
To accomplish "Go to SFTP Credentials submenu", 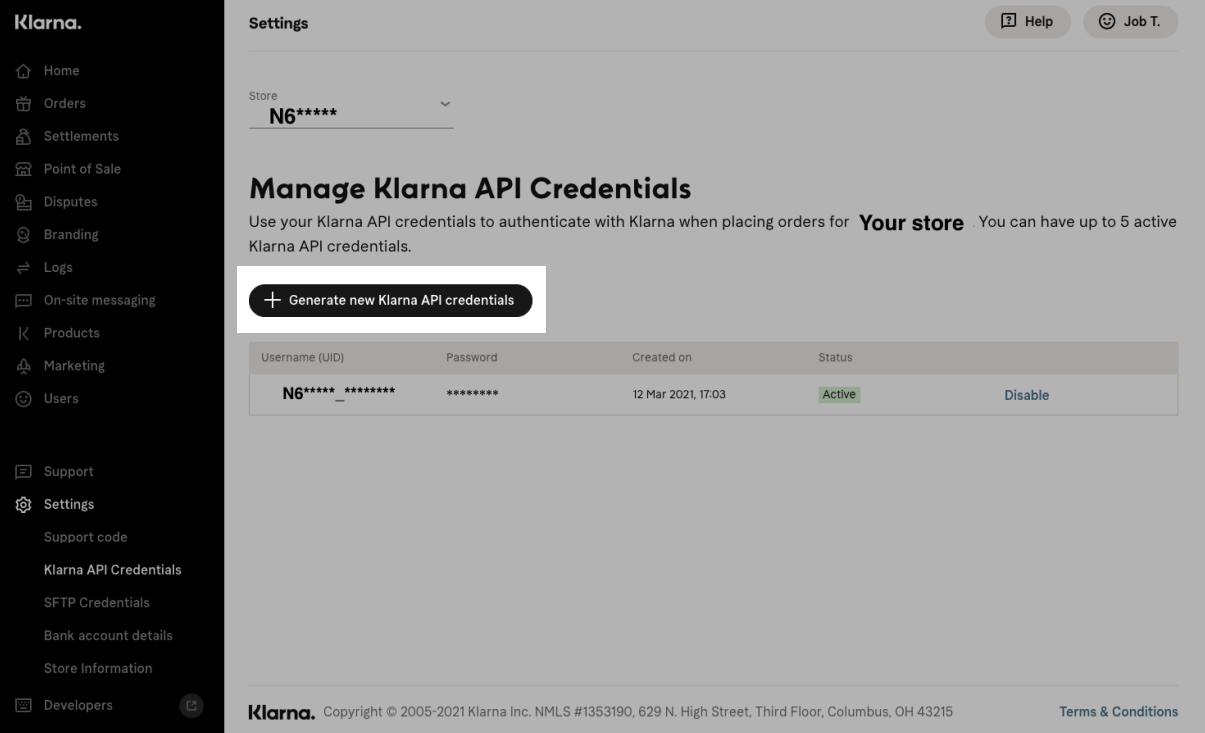I will (96, 603).
